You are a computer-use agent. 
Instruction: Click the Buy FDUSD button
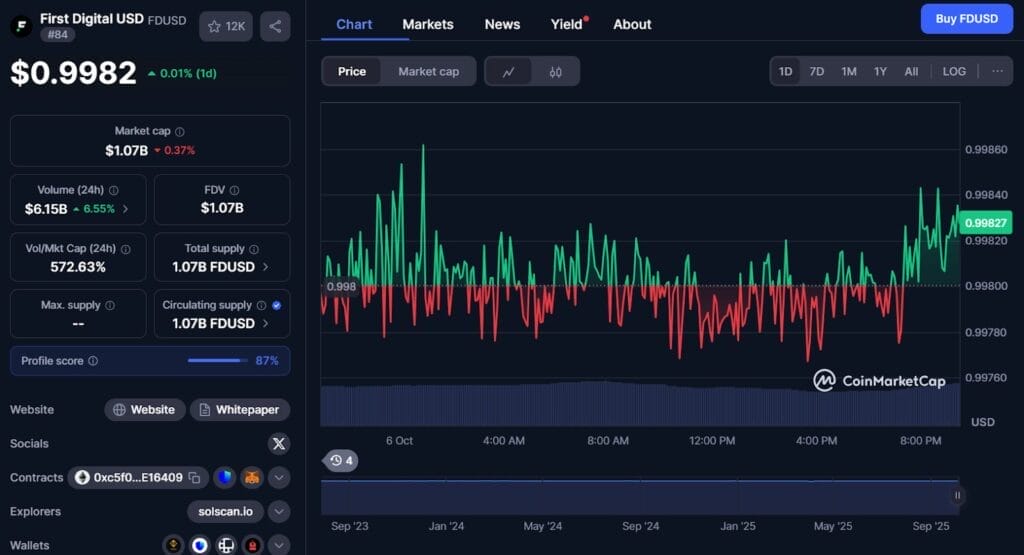click(966, 19)
